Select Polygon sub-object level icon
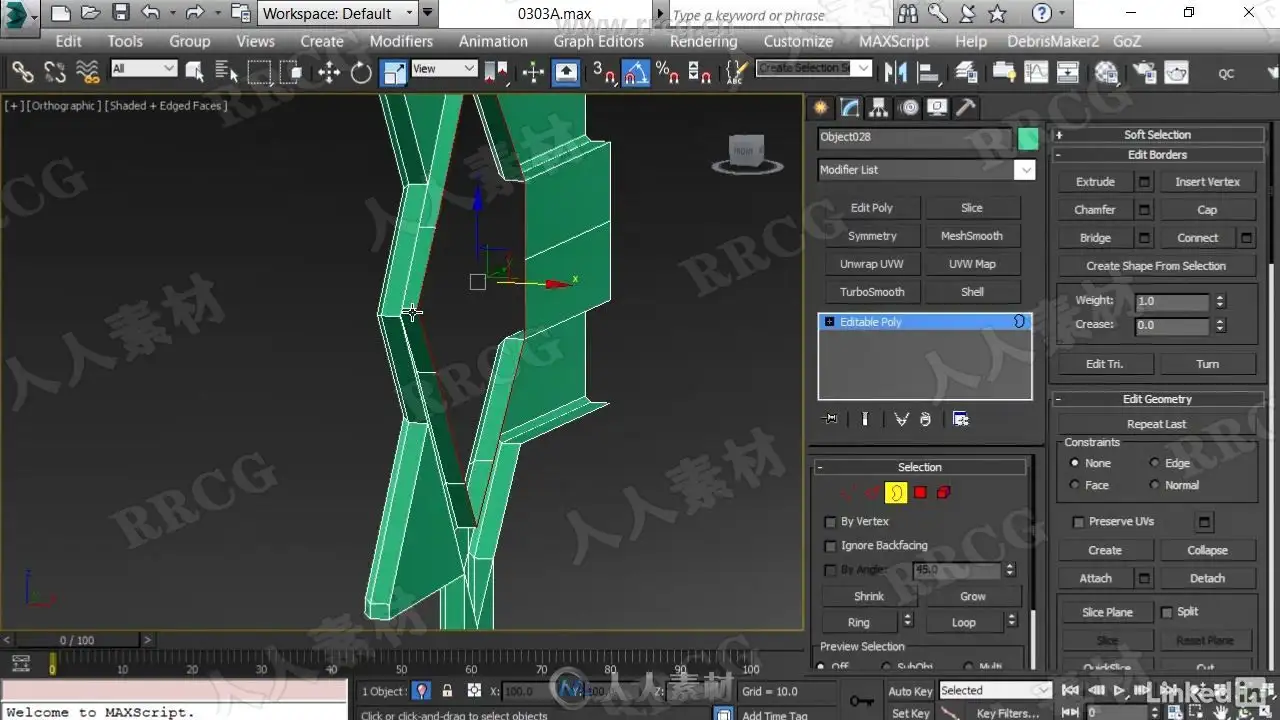 [920, 492]
